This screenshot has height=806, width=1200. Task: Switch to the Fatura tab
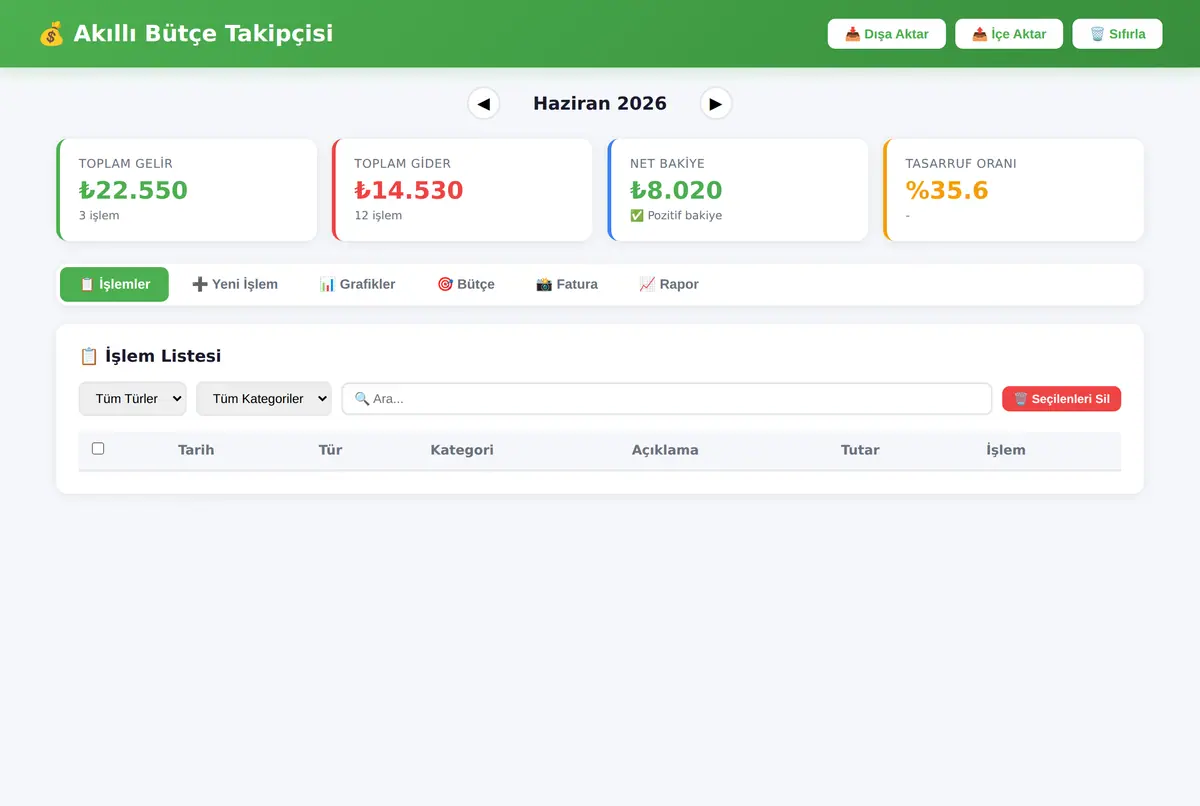(x=567, y=284)
